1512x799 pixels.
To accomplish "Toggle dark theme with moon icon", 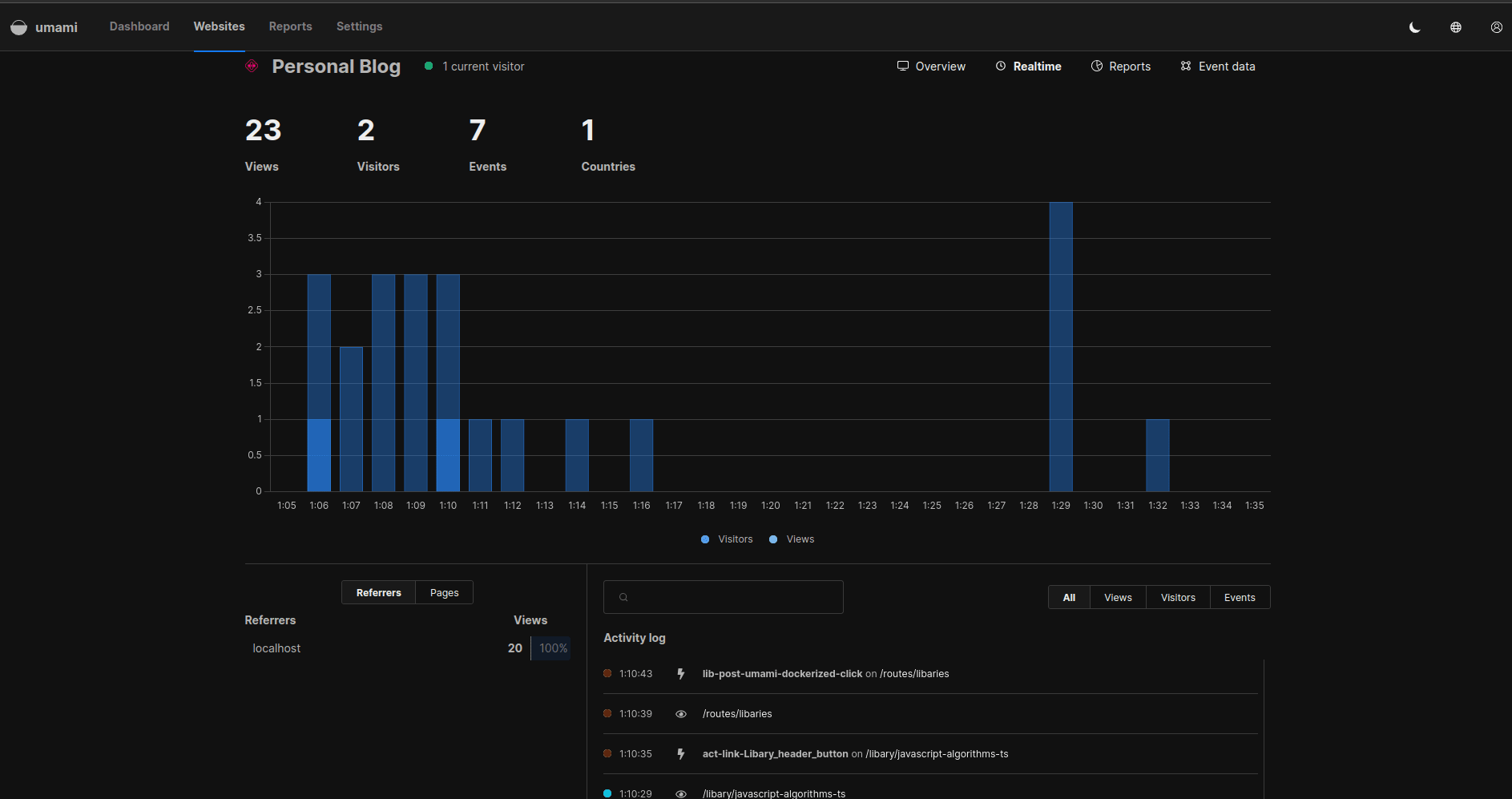I will pos(1415,27).
